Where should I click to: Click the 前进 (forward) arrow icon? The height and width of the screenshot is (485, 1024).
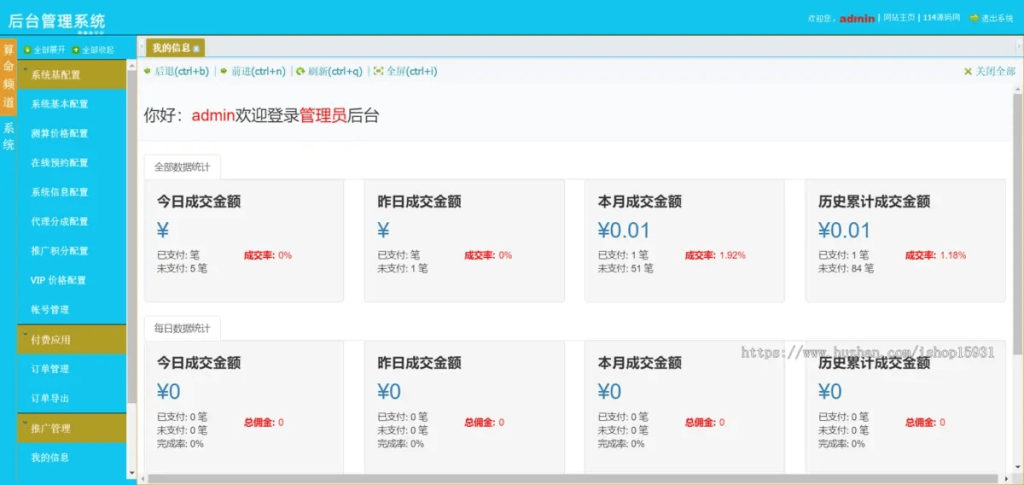click(223, 71)
